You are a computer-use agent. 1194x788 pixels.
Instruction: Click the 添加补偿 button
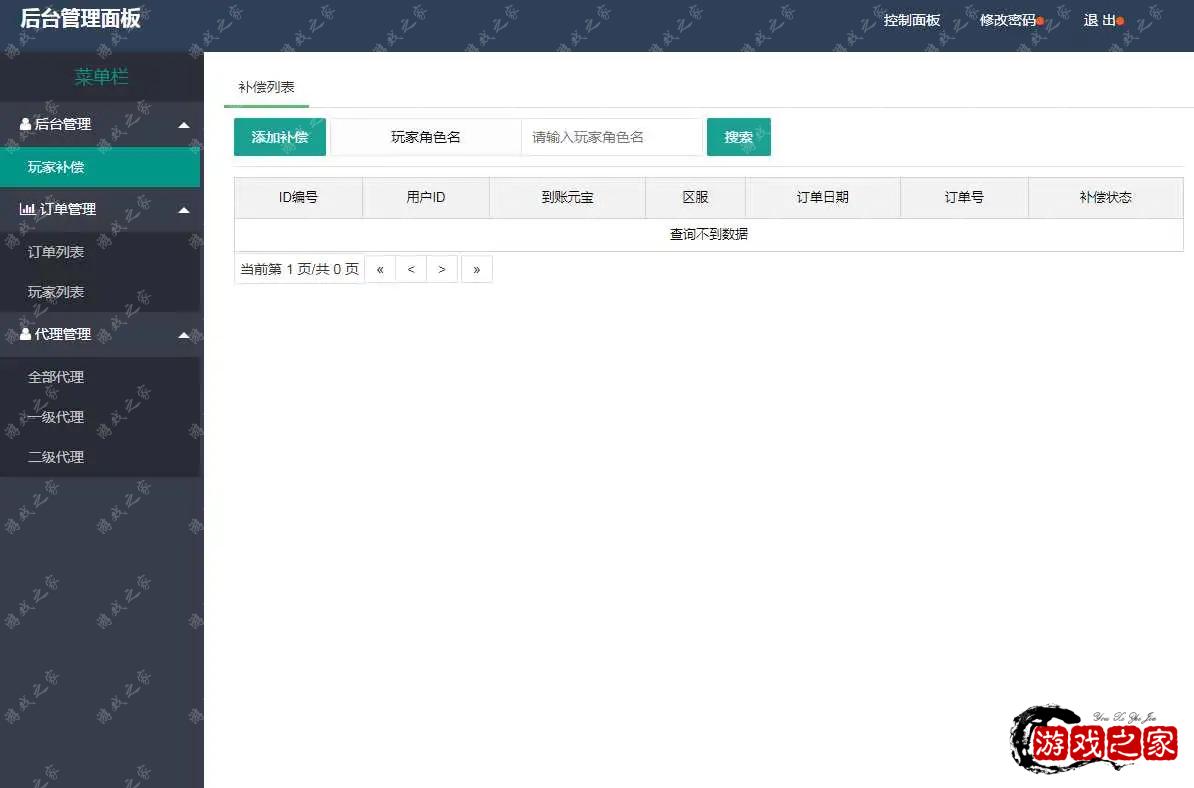(x=279, y=136)
